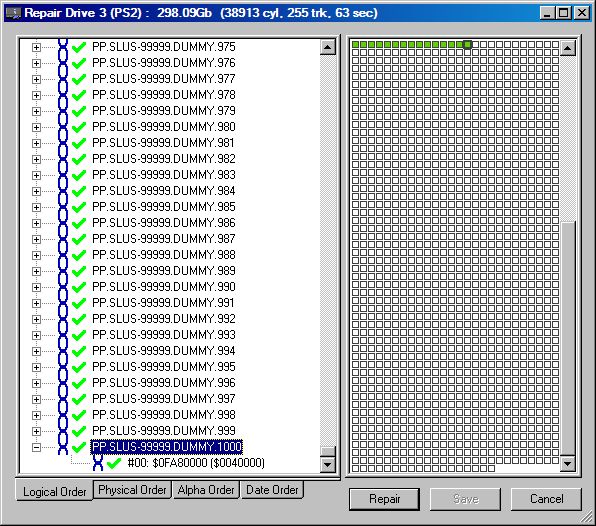This screenshot has height=526, width=596.
Task: Click the Cancel button
Action: 547,499
